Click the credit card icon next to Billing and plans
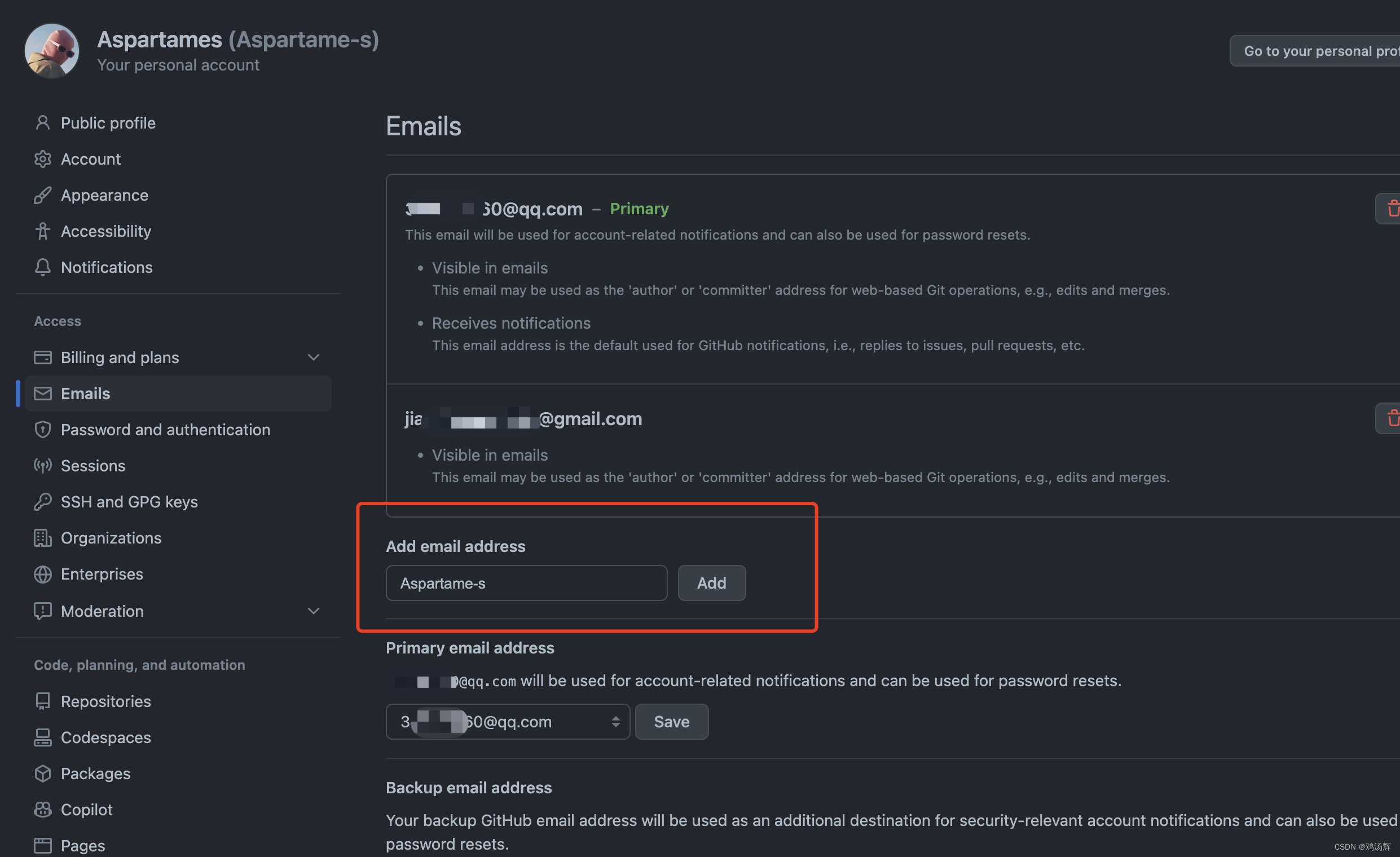This screenshot has width=1400, height=857. point(43,357)
